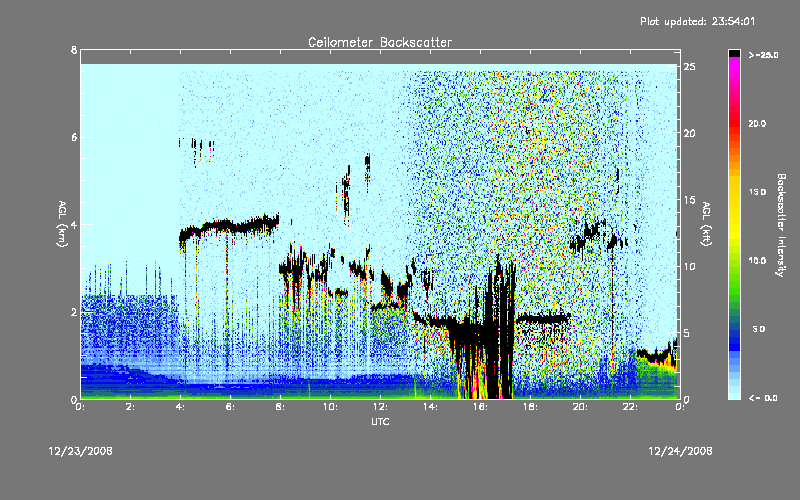Click the 'Backscatter Intensity' colorbar label

(x=781, y=225)
